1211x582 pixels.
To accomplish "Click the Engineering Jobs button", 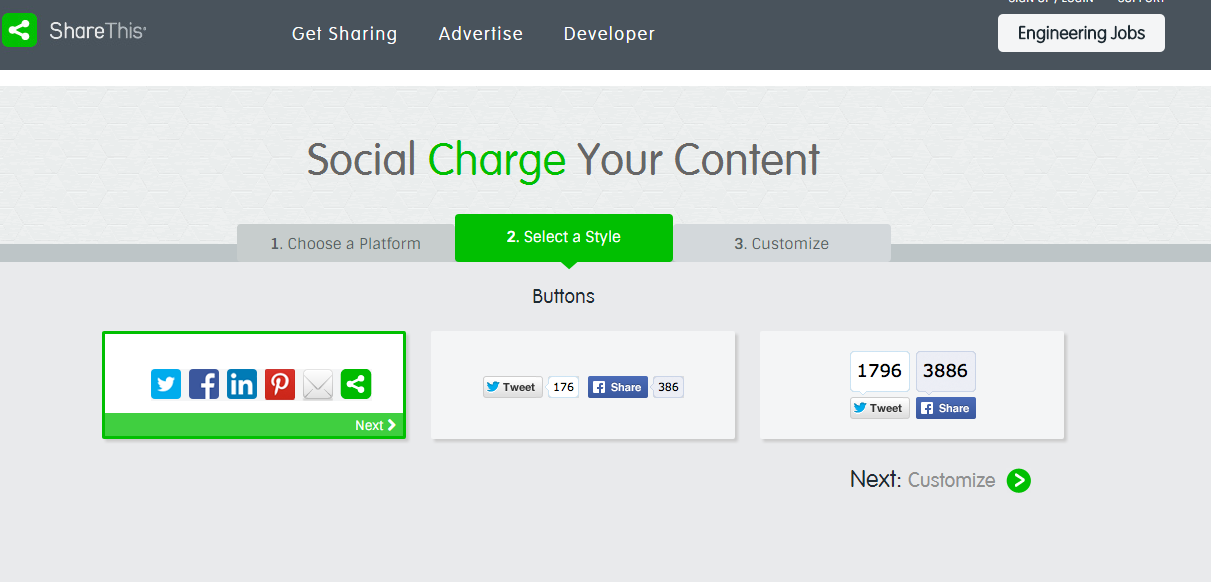I will 1081,33.
